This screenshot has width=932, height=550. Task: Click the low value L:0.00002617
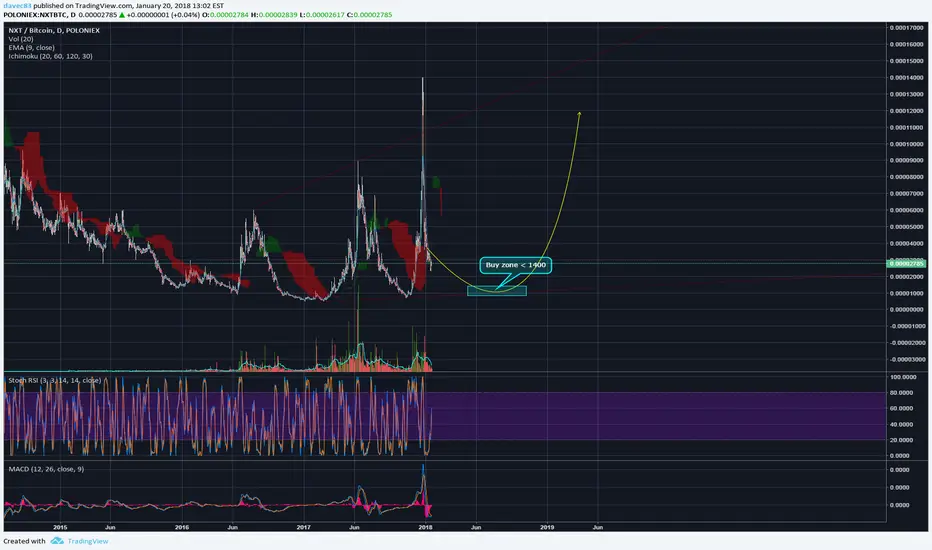point(322,15)
